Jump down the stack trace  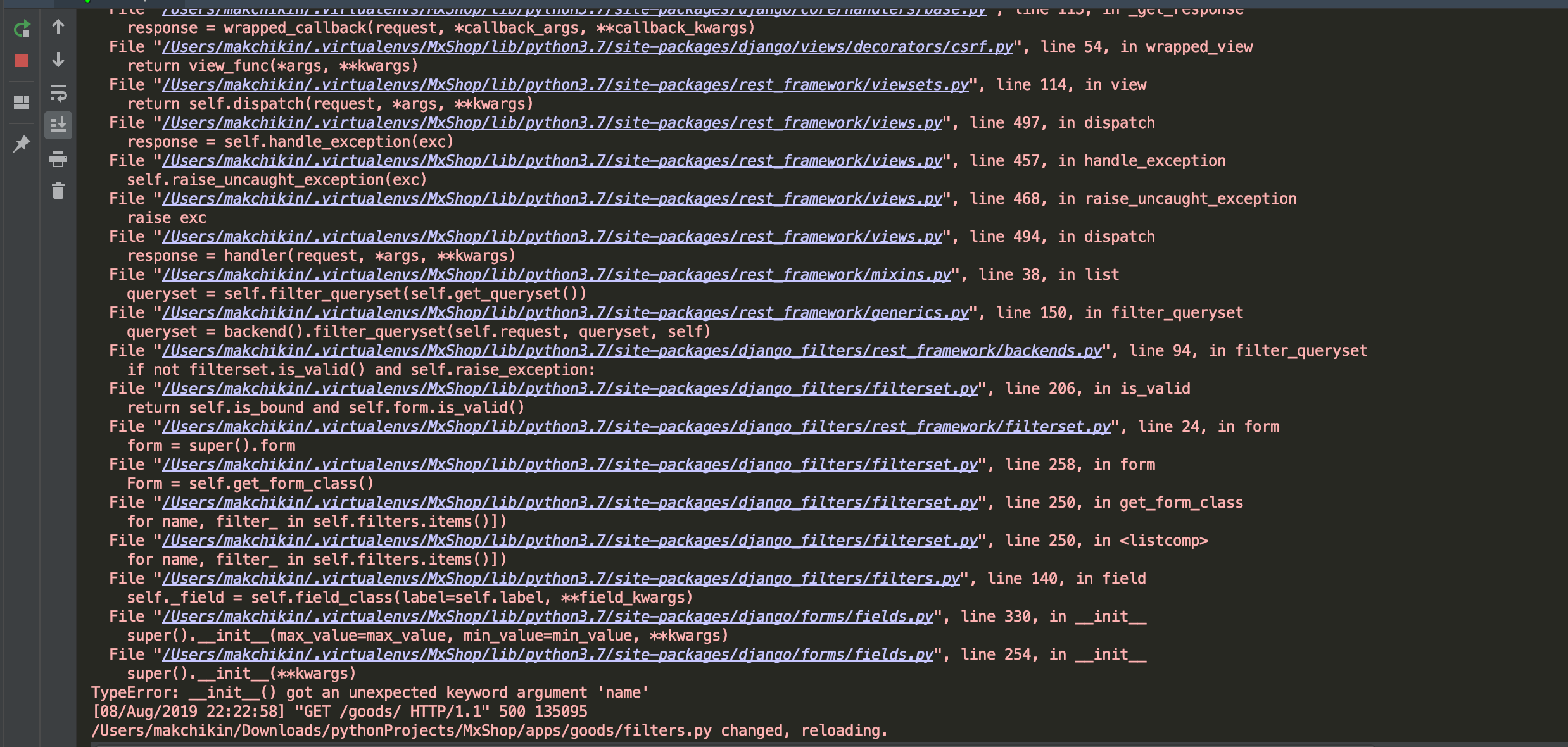tap(58, 60)
